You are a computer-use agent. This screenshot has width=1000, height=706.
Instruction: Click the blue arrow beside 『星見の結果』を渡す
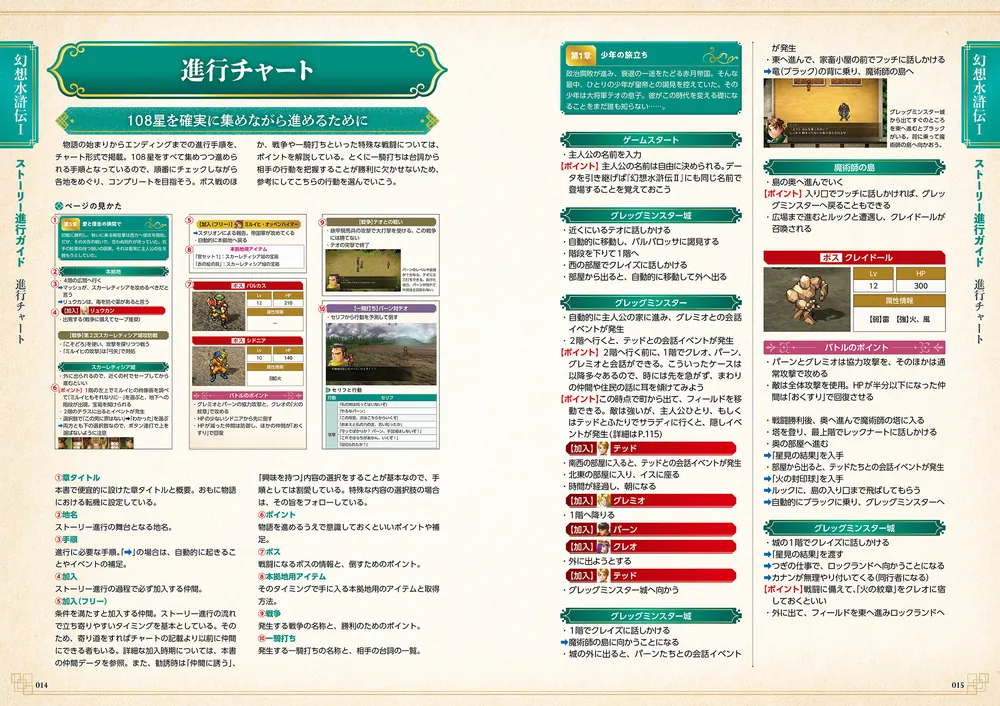pyautogui.click(x=768, y=555)
